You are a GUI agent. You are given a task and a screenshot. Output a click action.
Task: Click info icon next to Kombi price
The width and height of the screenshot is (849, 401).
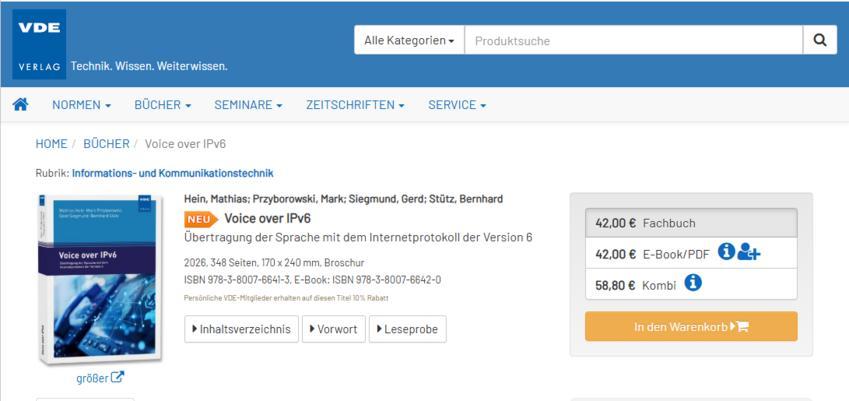tap(692, 284)
